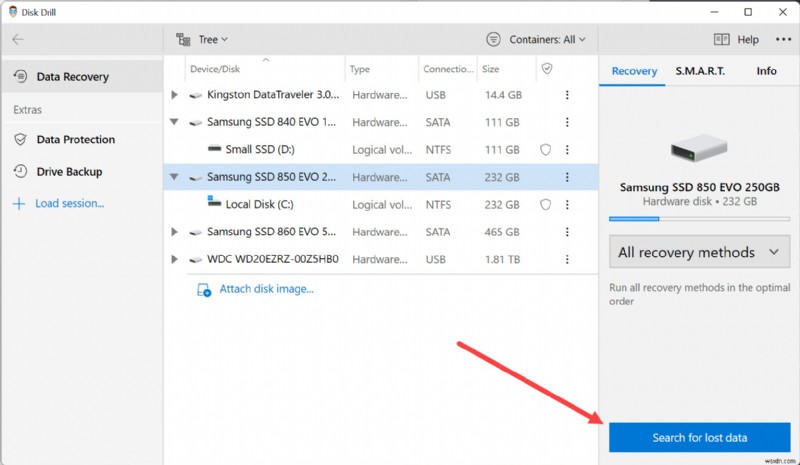Minimize the Disk Drill window
Screen dimensions: 800x465
714,12
